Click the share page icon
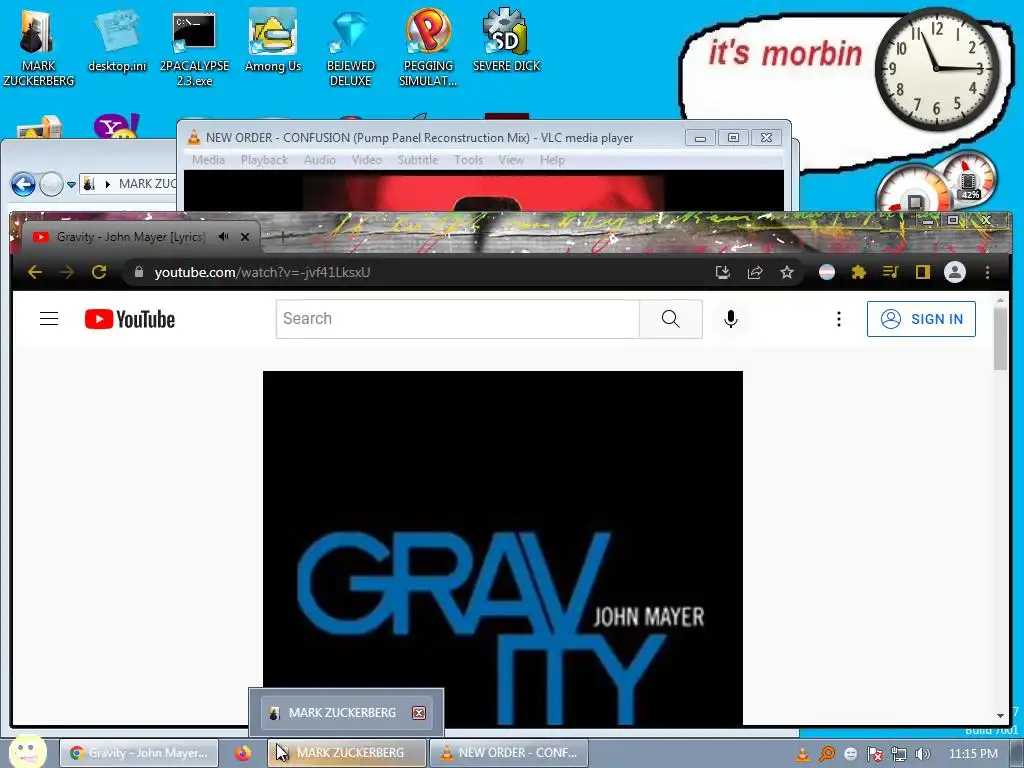This screenshot has height=768, width=1024. 755,272
